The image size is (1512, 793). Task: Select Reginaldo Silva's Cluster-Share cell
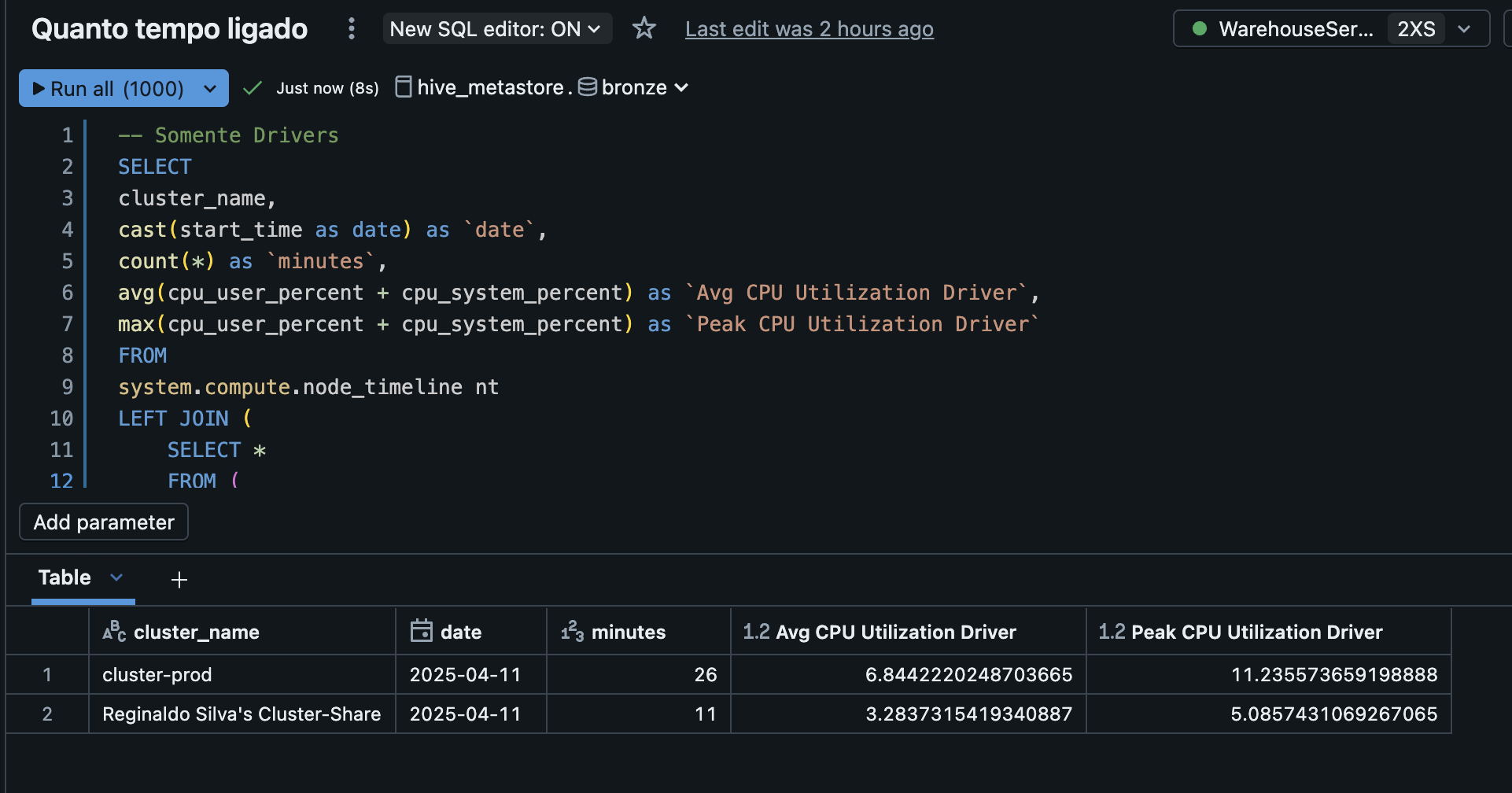click(242, 714)
